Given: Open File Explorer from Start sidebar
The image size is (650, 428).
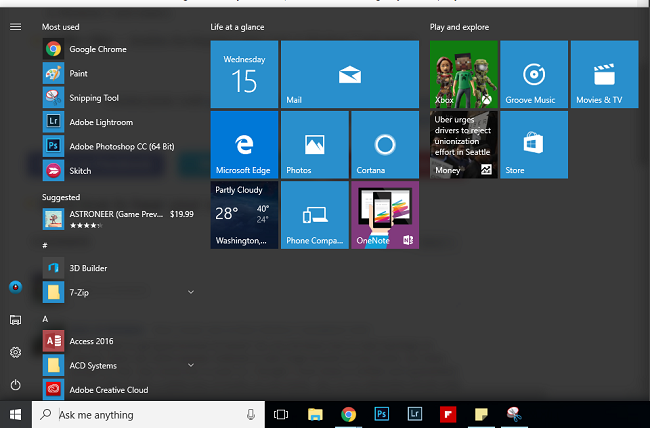Looking at the screenshot, I should pyautogui.click(x=15, y=320).
